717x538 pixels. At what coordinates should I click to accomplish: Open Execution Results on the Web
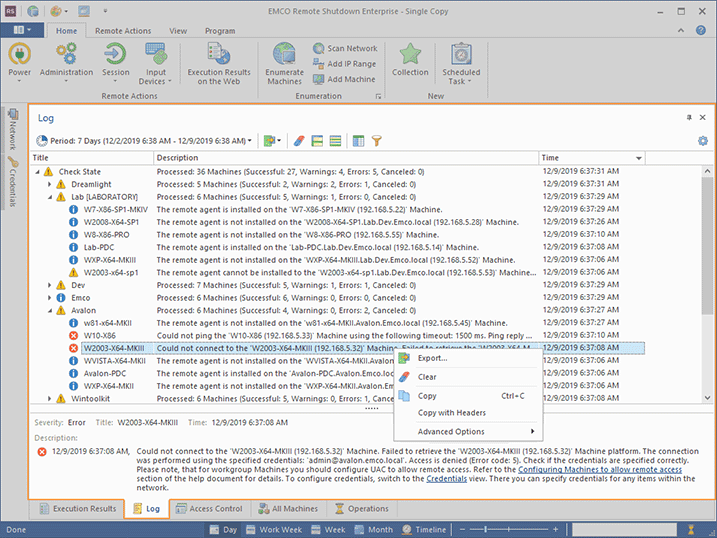point(218,62)
